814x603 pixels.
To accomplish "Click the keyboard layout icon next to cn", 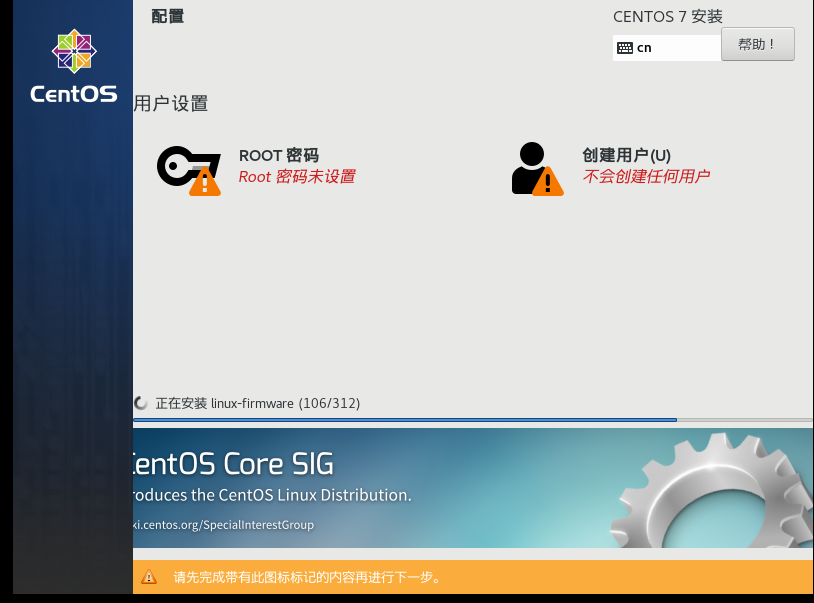I will [625, 48].
